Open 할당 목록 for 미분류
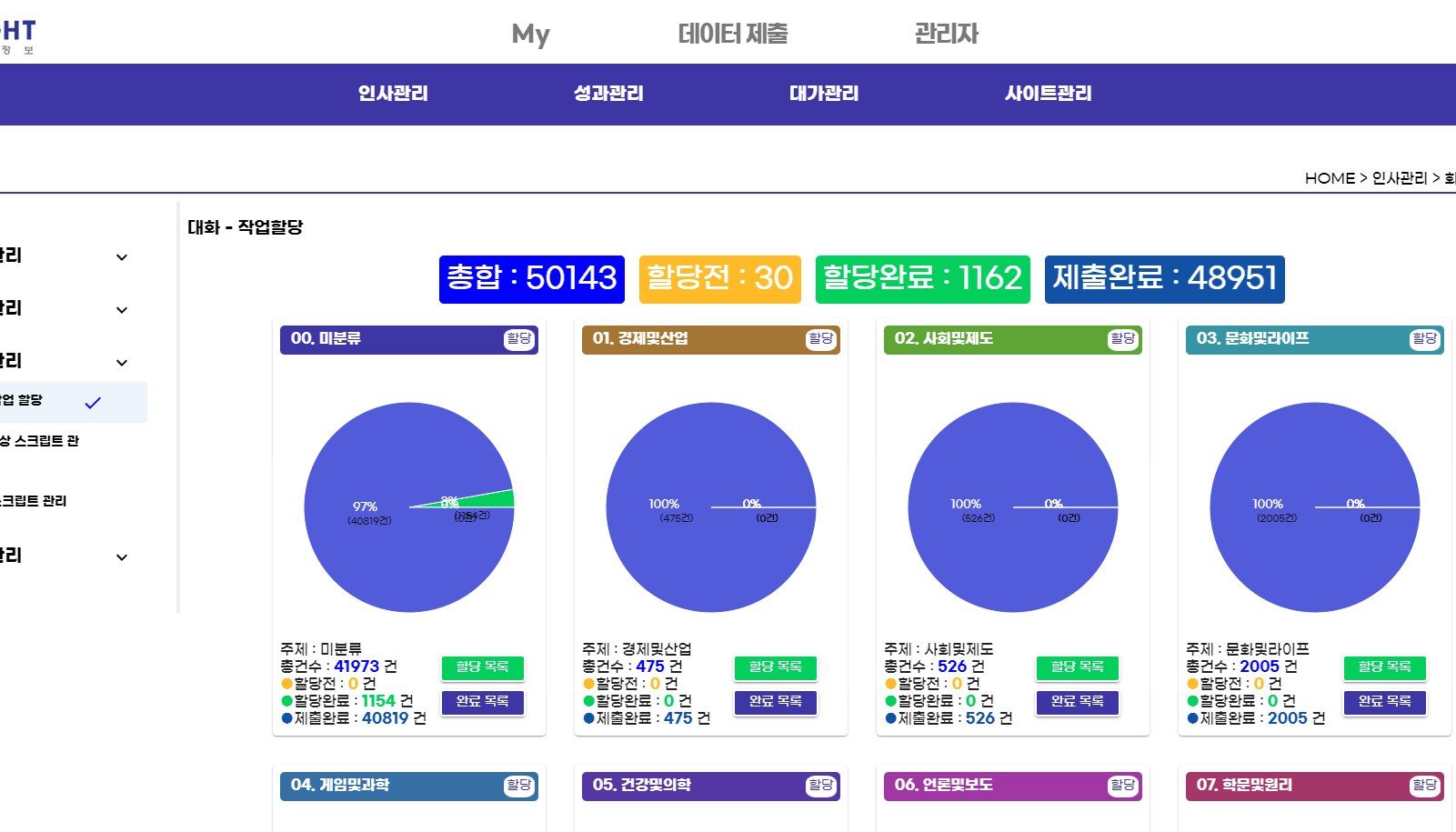 click(483, 667)
